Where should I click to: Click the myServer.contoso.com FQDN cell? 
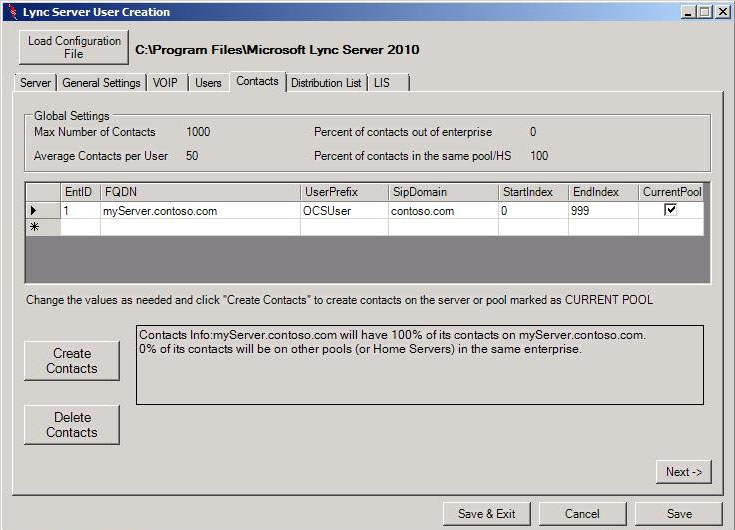(x=200, y=211)
